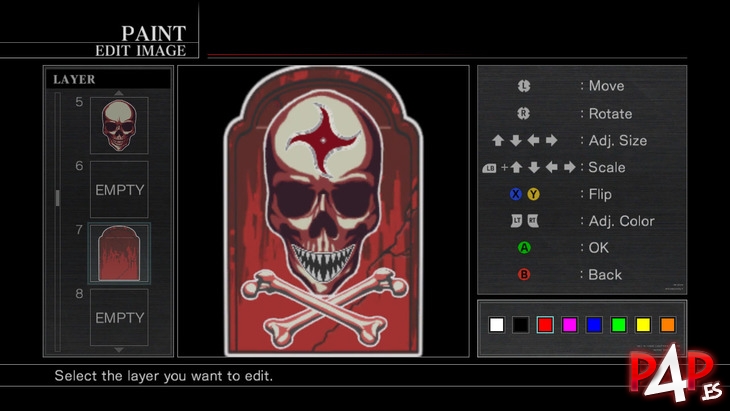Click the left stick Move icon

pos(524,86)
